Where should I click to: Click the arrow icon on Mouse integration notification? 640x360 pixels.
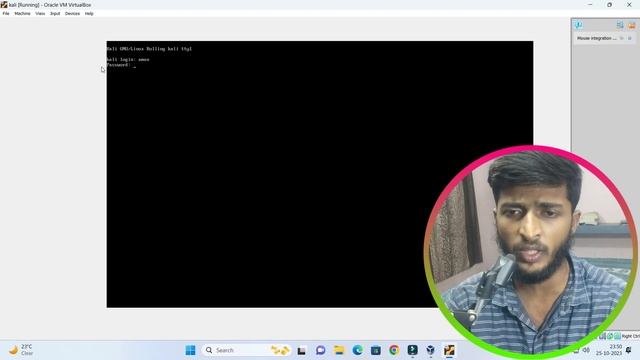pyautogui.click(x=622, y=38)
